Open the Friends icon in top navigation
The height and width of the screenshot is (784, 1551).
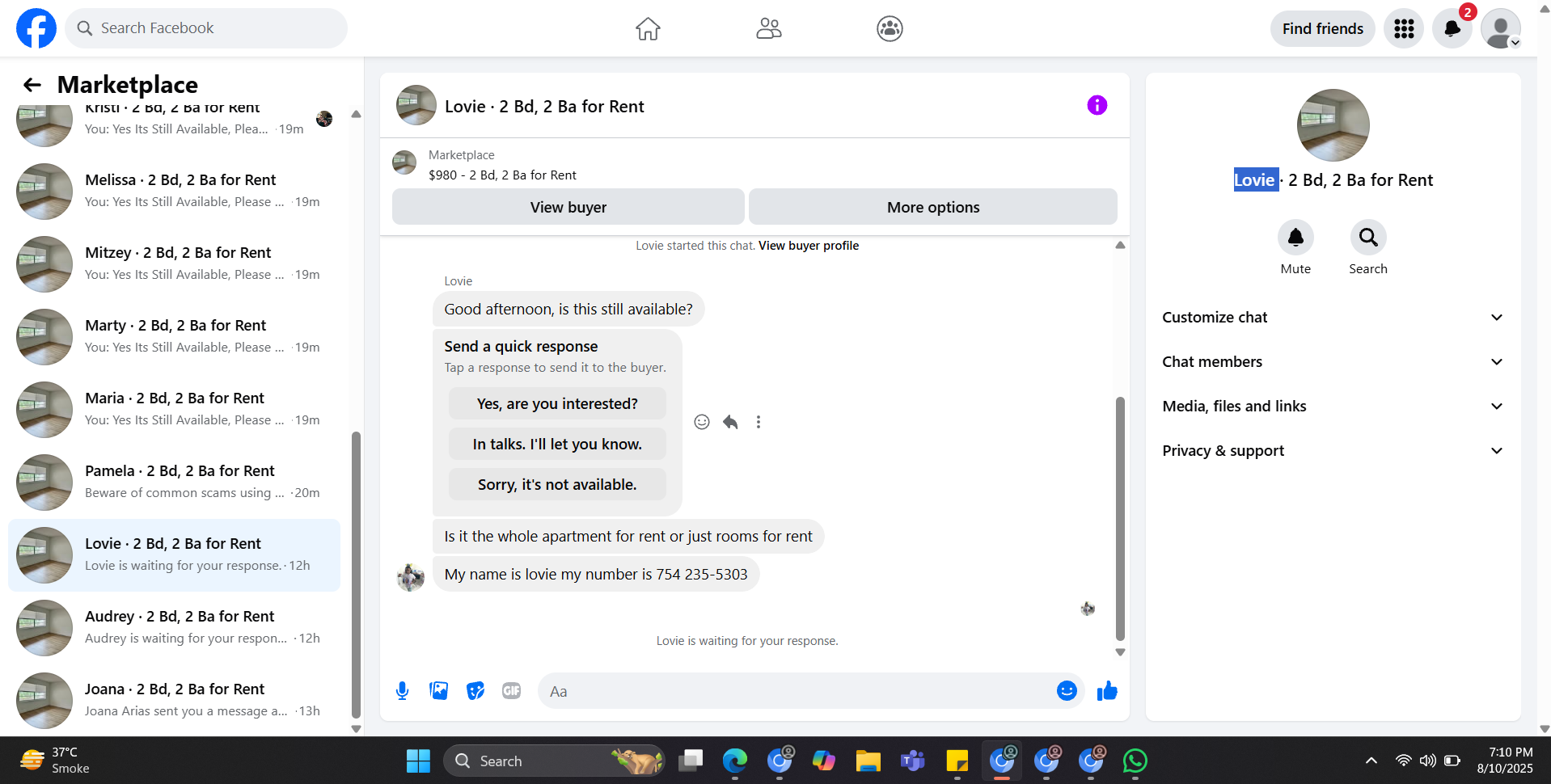tap(768, 29)
